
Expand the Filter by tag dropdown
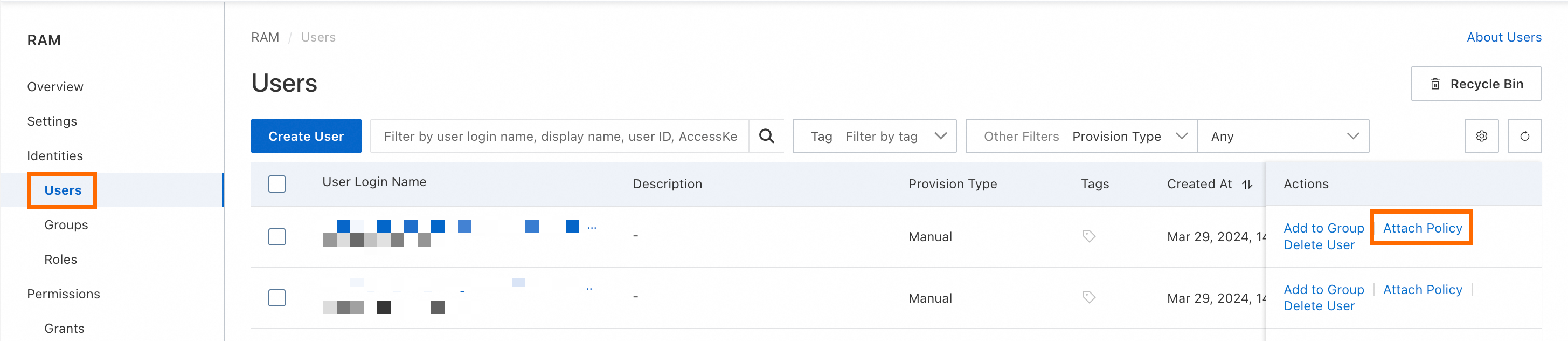point(896,136)
